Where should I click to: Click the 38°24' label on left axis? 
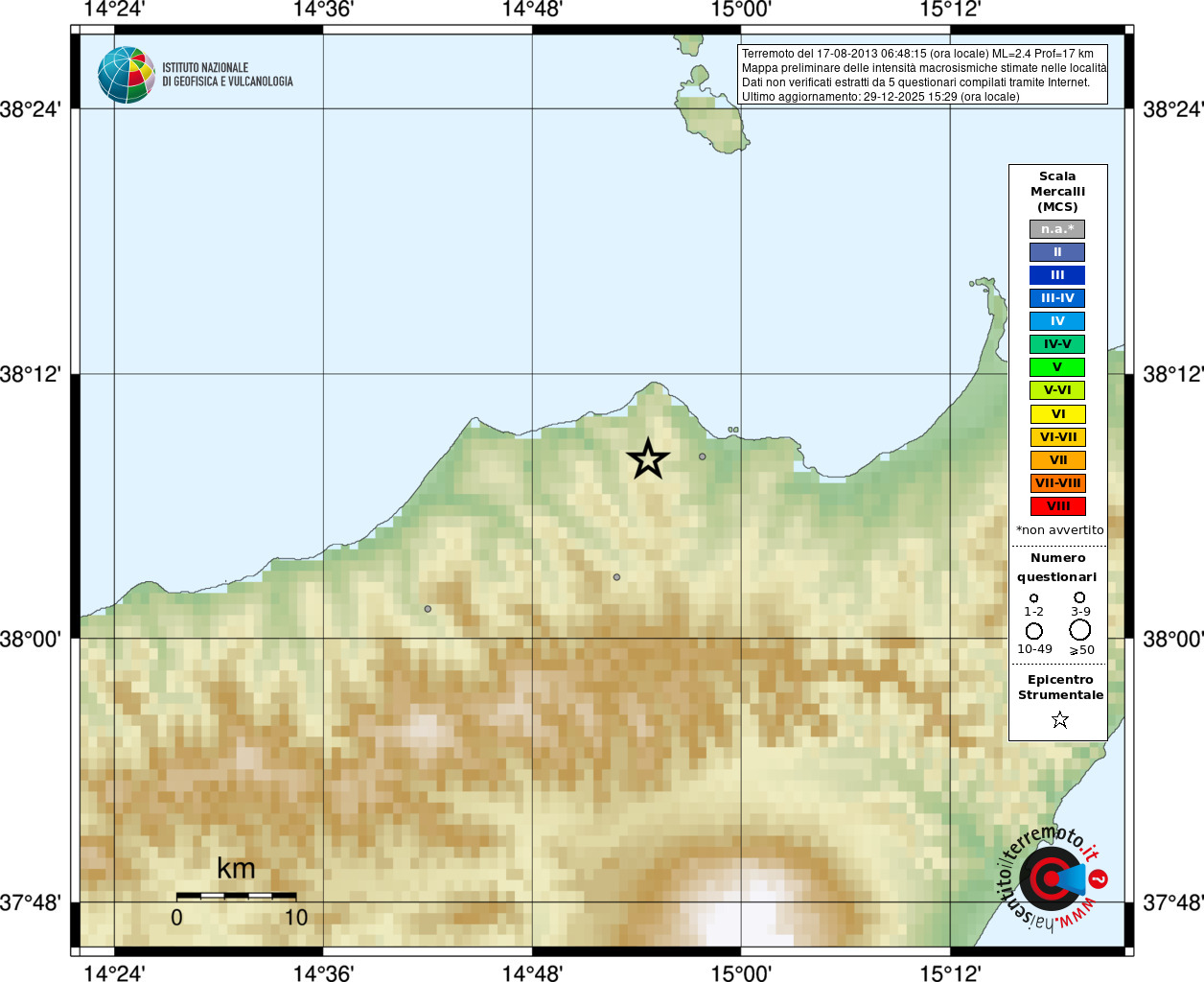tap(31, 109)
